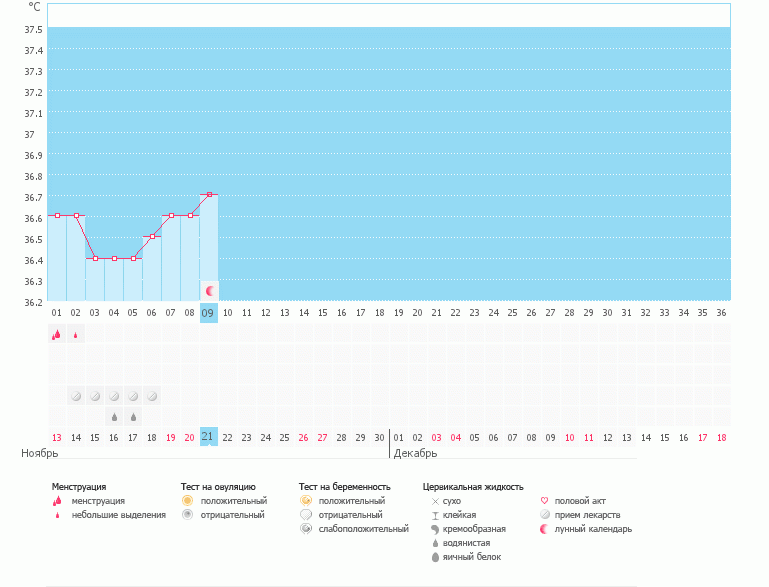
Task: Click the Ноябрь month label
Action: click(x=41, y=453)
